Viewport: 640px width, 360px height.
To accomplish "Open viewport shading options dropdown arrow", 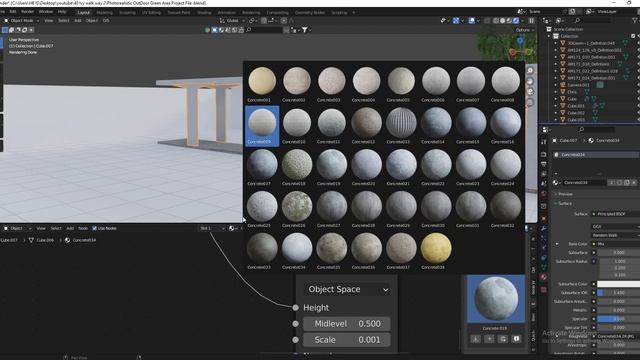I will (x=522, y=20).
